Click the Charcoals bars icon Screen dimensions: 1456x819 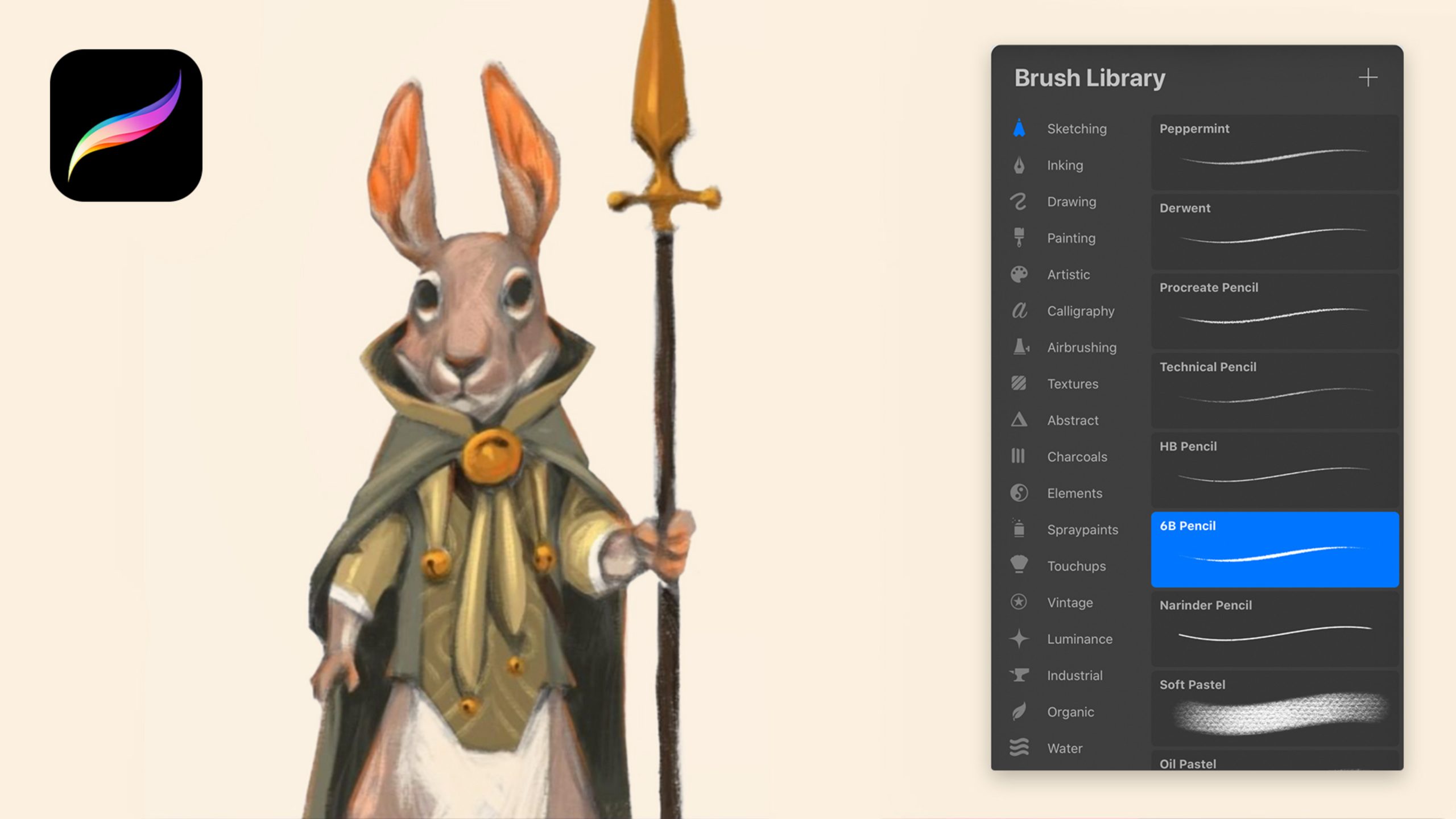tap(1018, 456)
